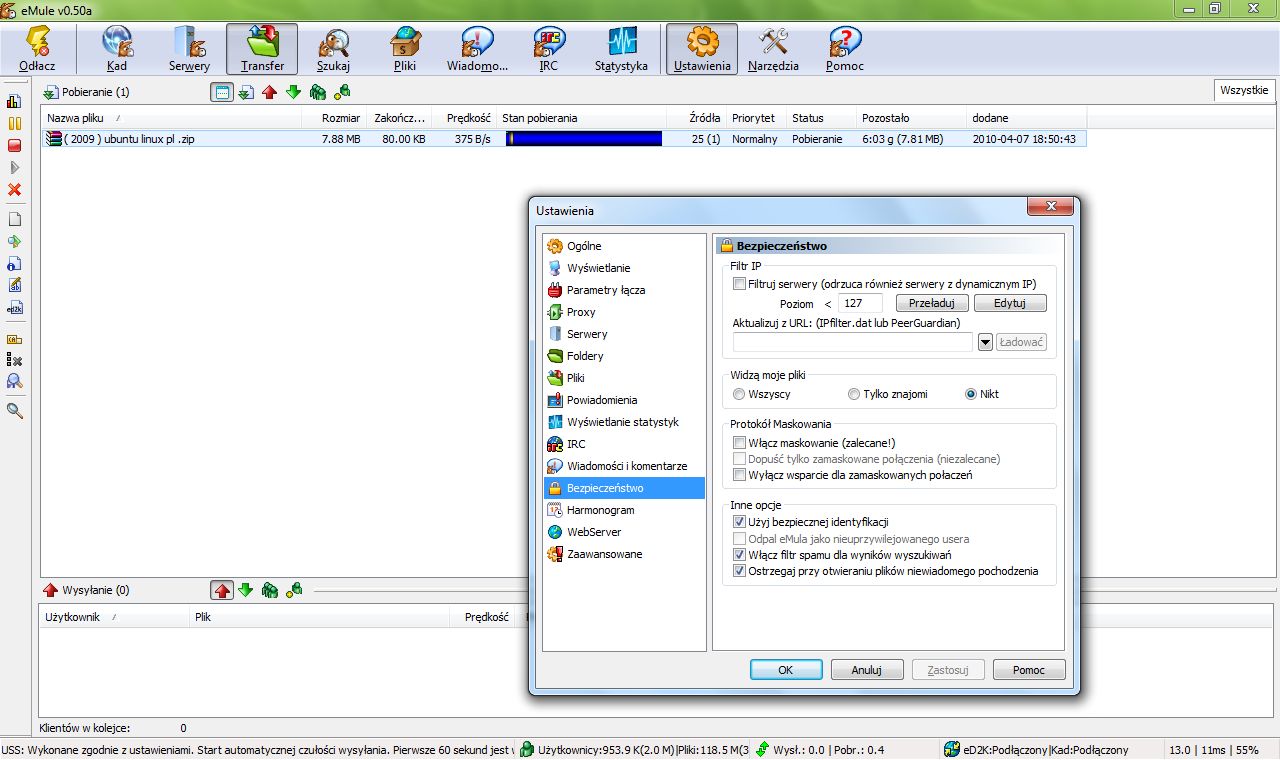The image size is (1280, 760).
Task: Click Edytuj button
Action: click(x=1010, y=303)
